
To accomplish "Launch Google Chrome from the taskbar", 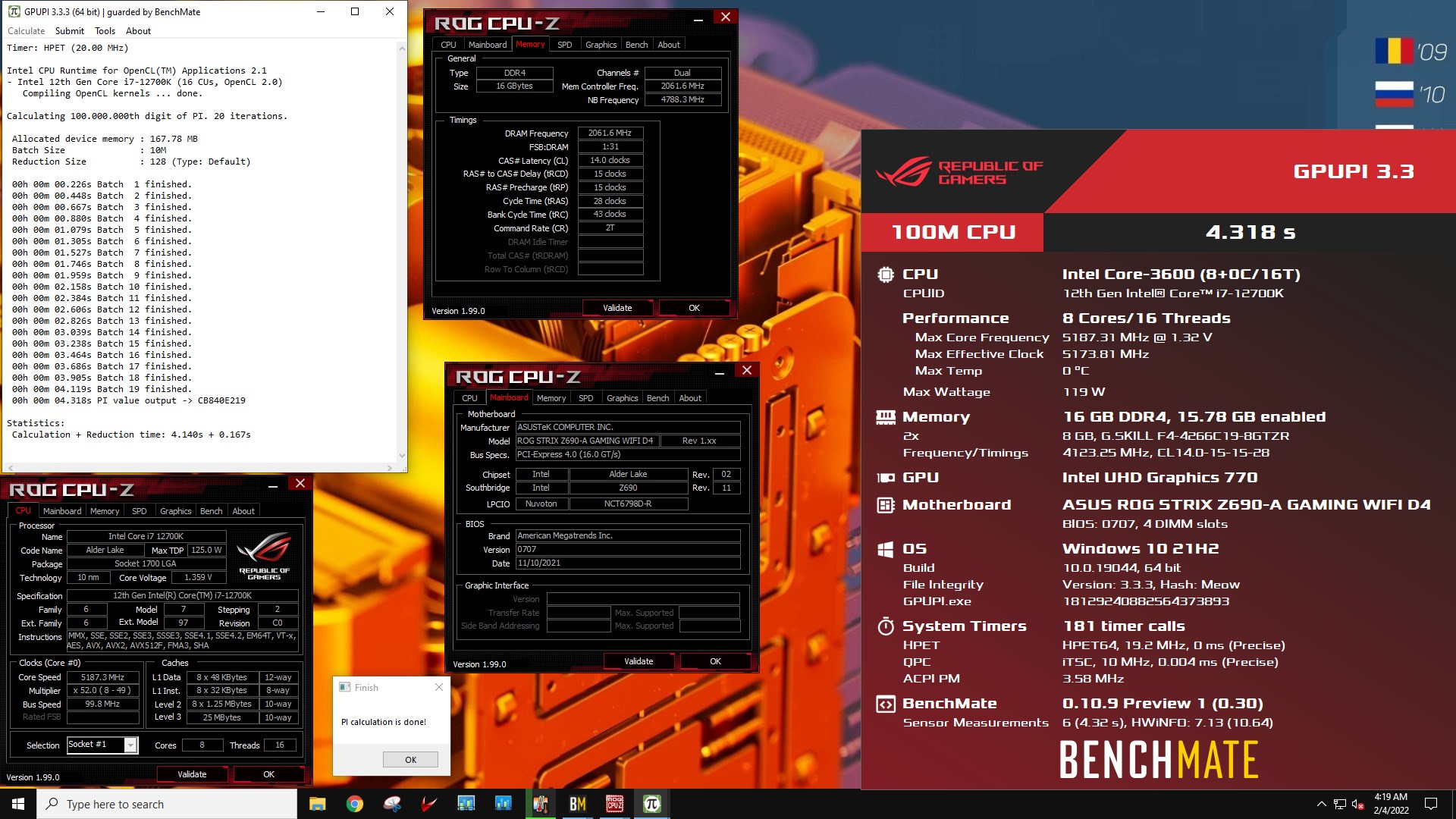I will point(355,804).
